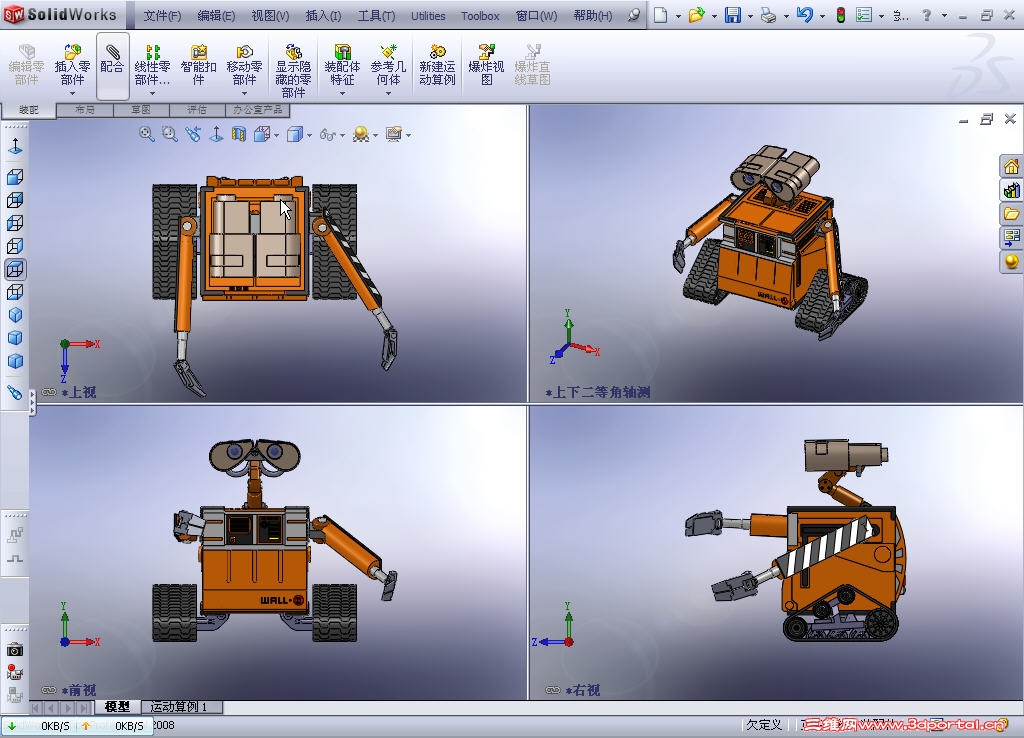Image resolution: width=1024 pixels, height=738 pixels.
Task: Toggle the link icon beside *右视 label
Action: coord(553,690)
